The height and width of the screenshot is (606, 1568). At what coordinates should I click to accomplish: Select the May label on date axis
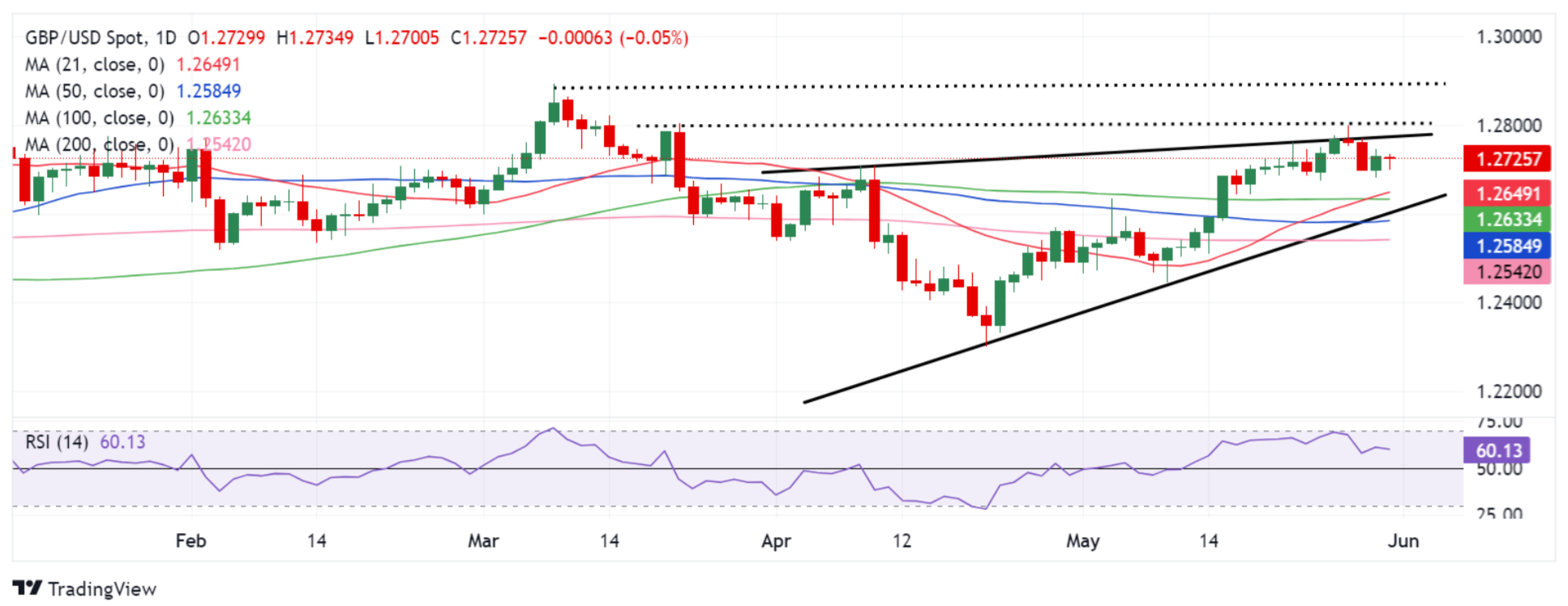(x=1082, y=541)
